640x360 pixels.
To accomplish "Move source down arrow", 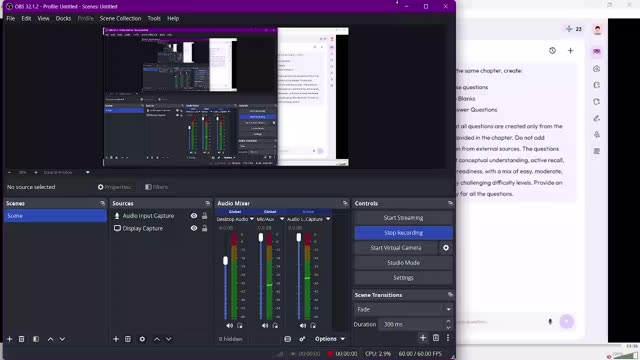I will 169,339.
